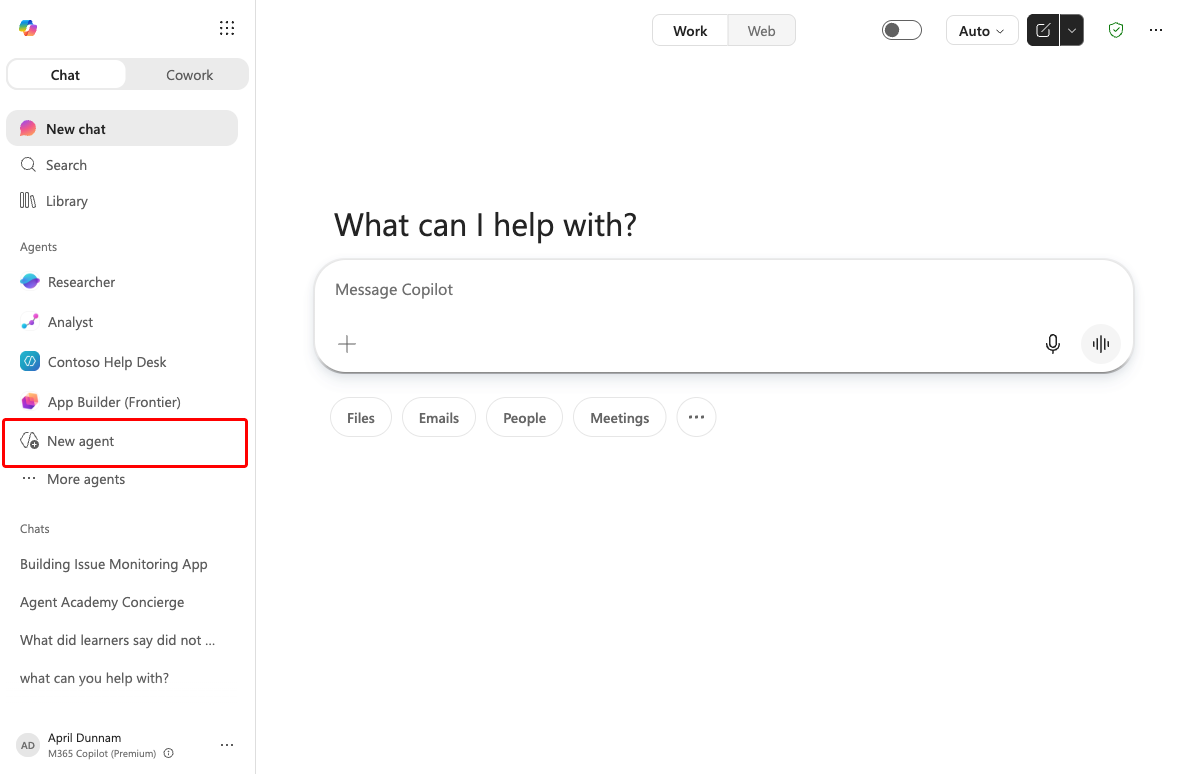Open the Building Issue Monitoring App chat
This screenshot has height=774, width=1192.
(x=114, y=564)
